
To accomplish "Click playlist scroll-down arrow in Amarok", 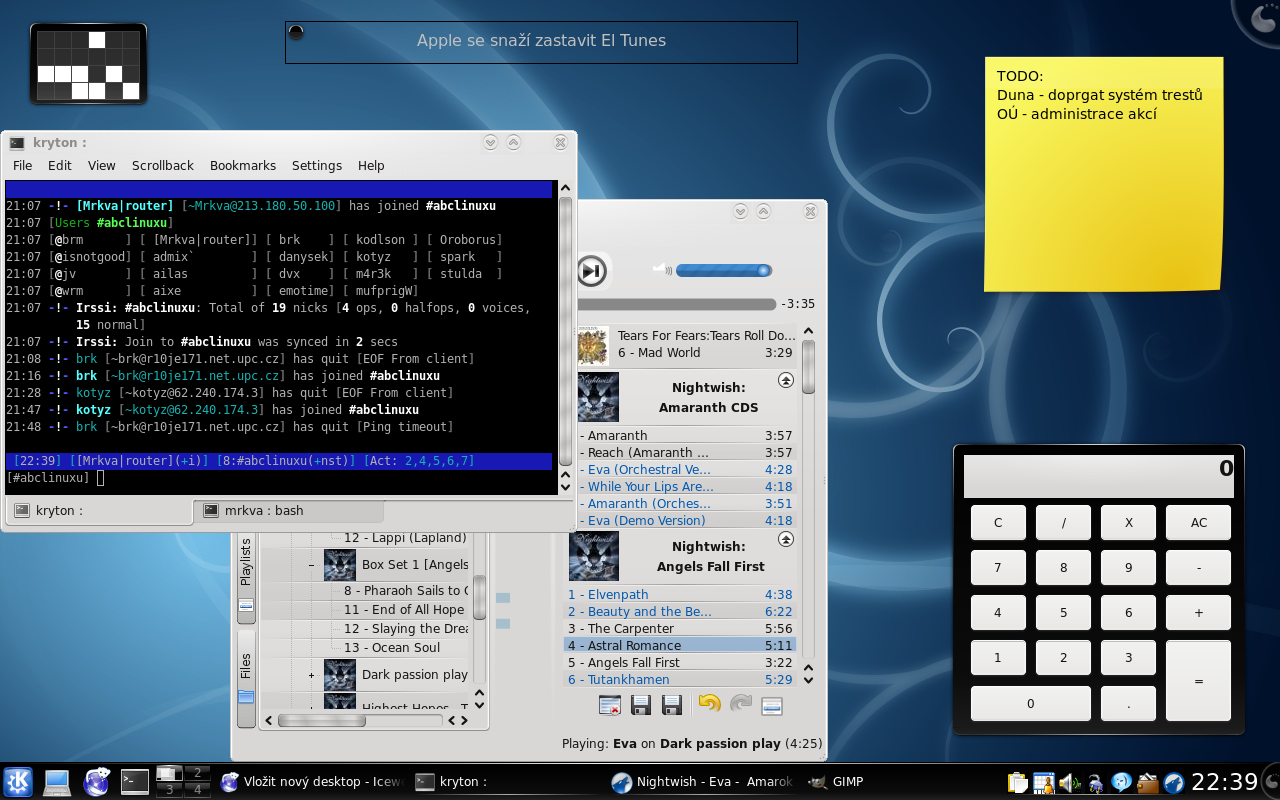I will click(x=808, y=679).
